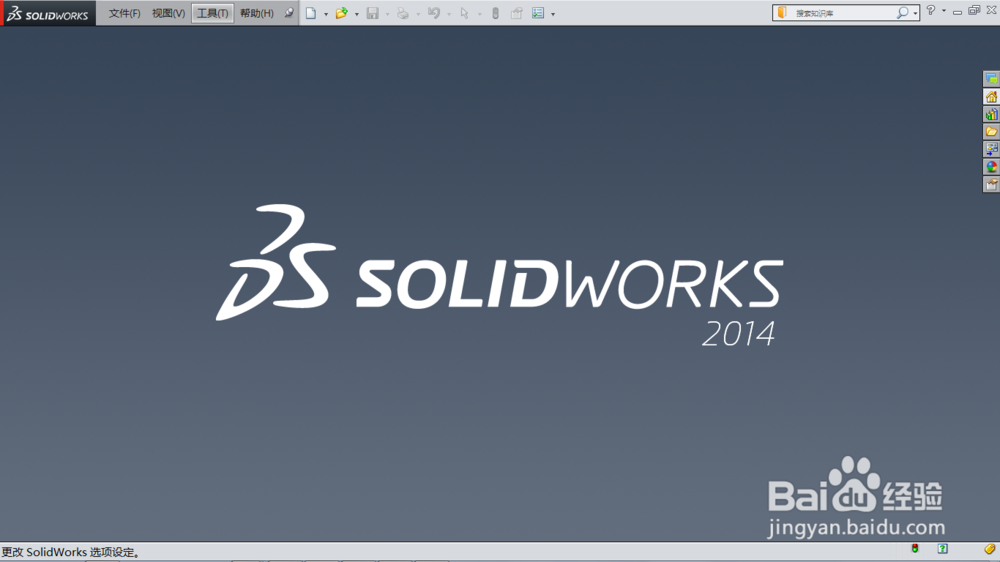The image size is (1000, 562).
Task: Expand the search type dropdown arrow
Action: coord(915,13)
